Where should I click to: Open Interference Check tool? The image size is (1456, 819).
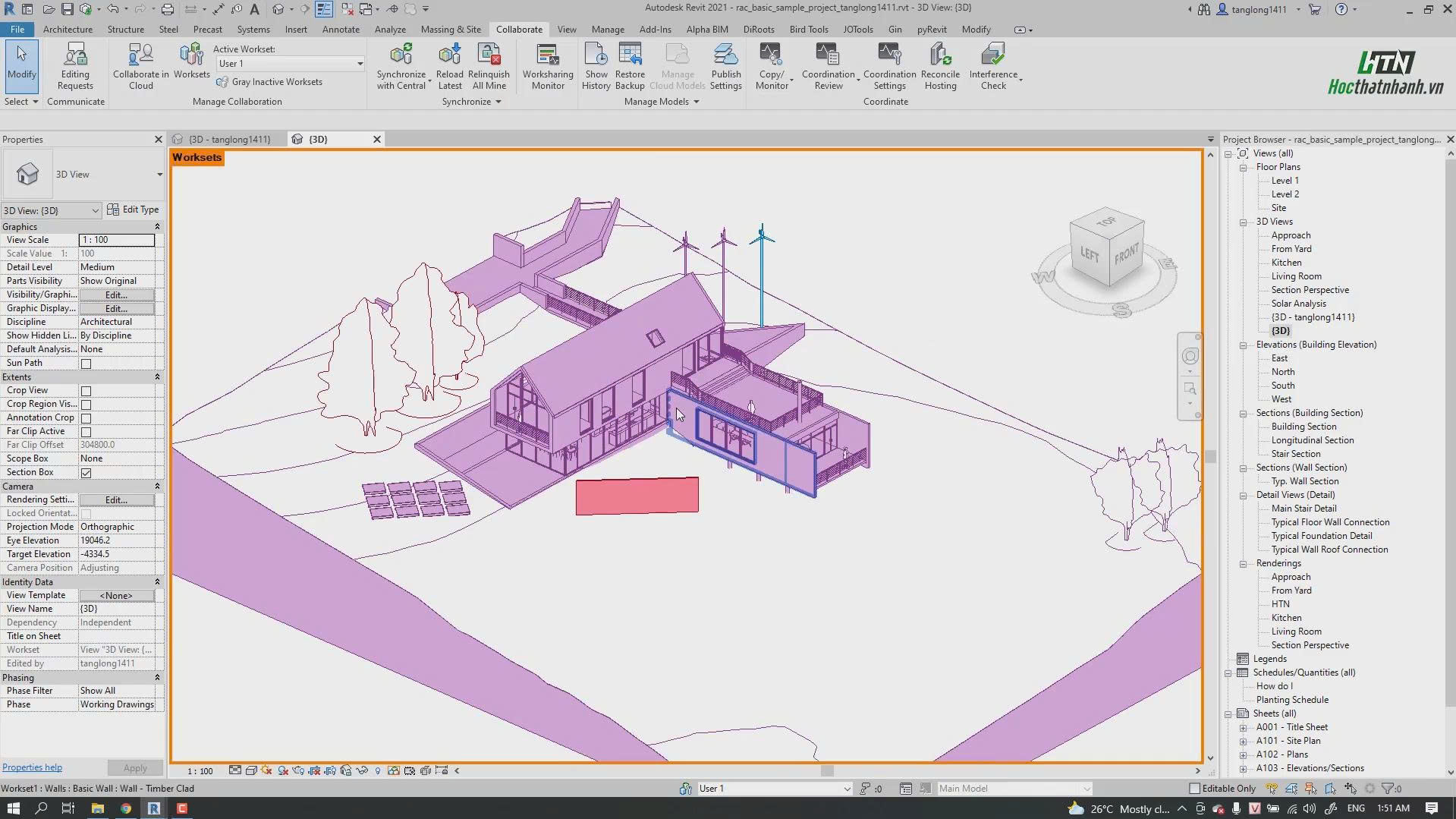coord(993,55)
